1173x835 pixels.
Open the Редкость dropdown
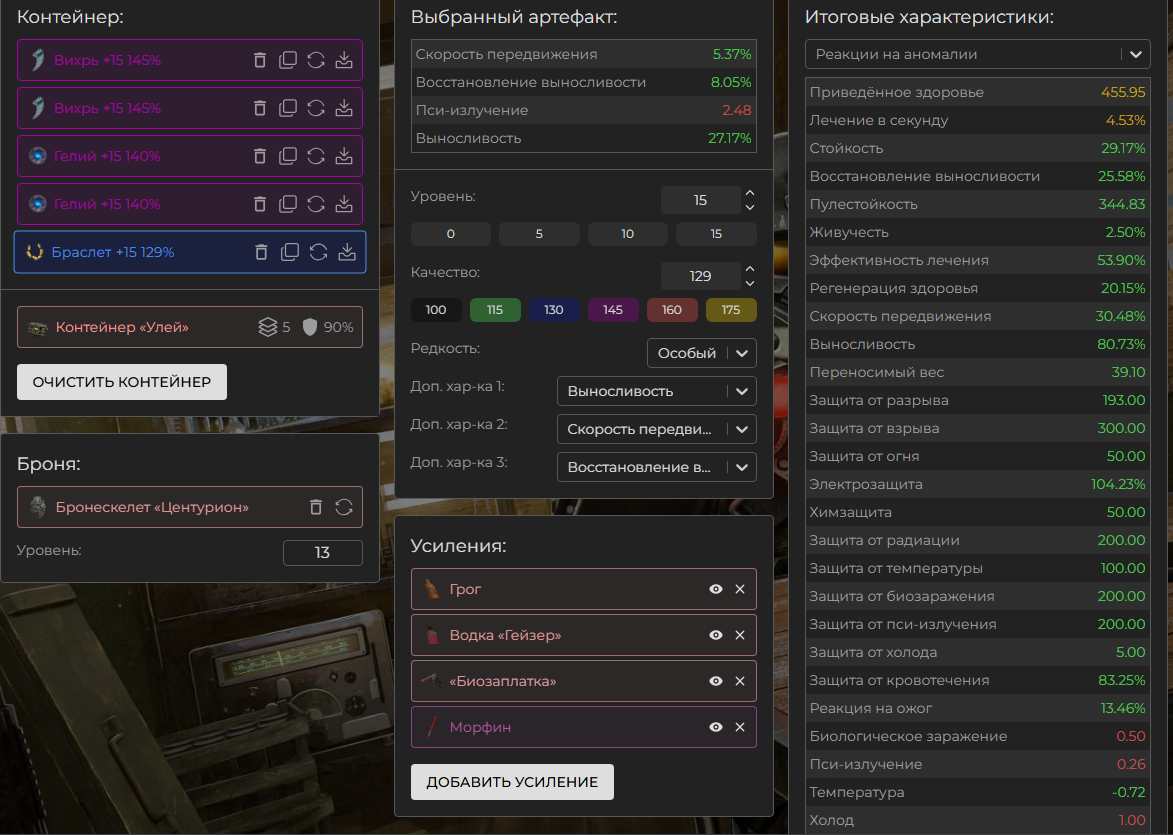tap(701, 353)
